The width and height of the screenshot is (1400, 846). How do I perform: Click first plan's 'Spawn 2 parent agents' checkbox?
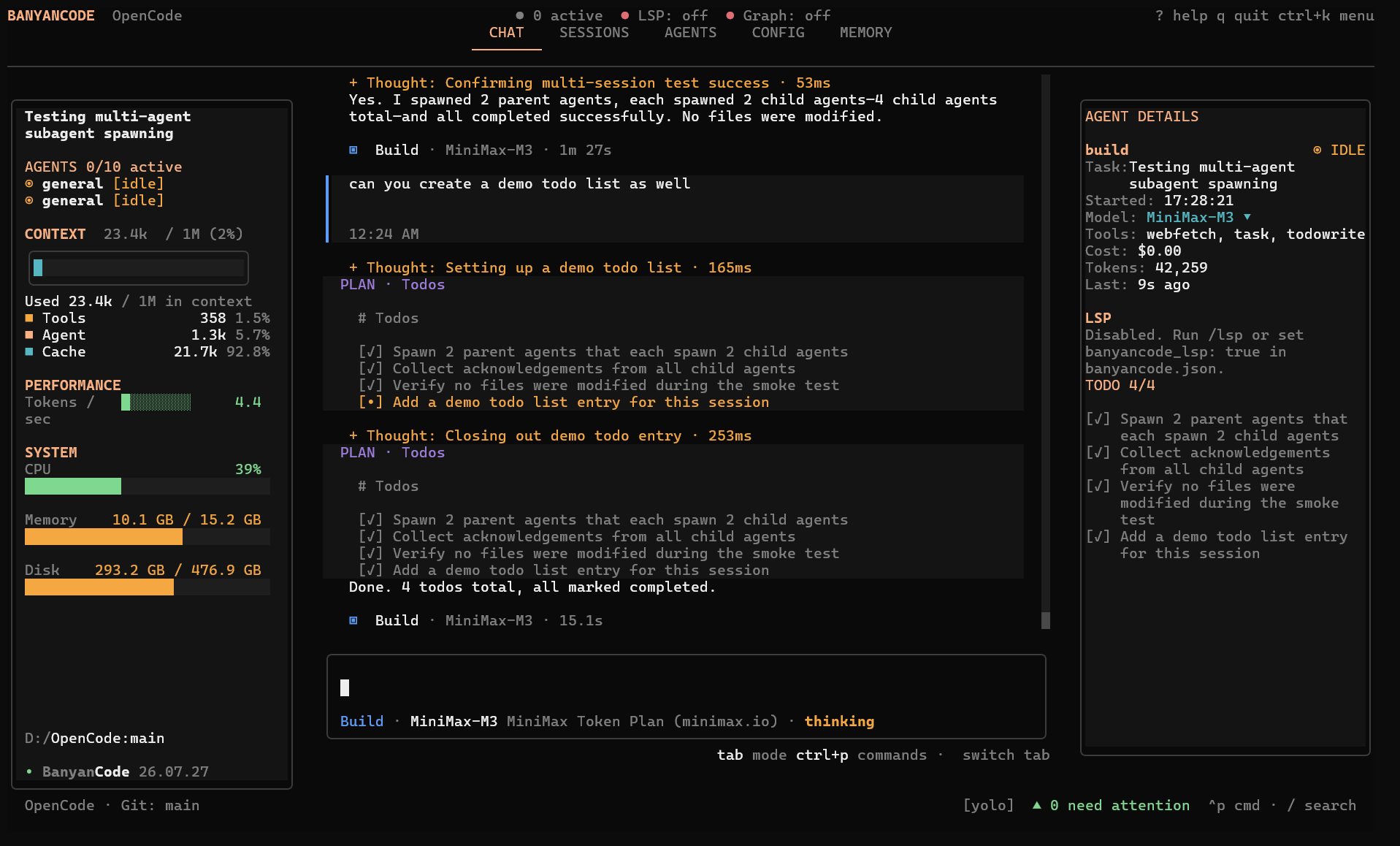pos(370,351)
